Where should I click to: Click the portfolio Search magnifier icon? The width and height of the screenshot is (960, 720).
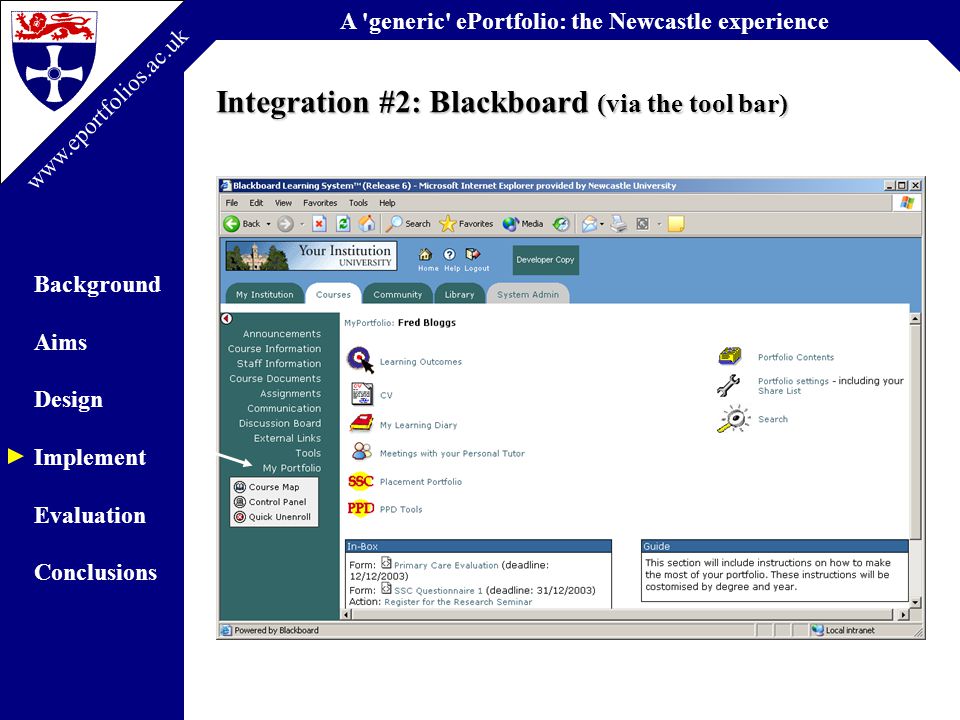coord(733,419)
